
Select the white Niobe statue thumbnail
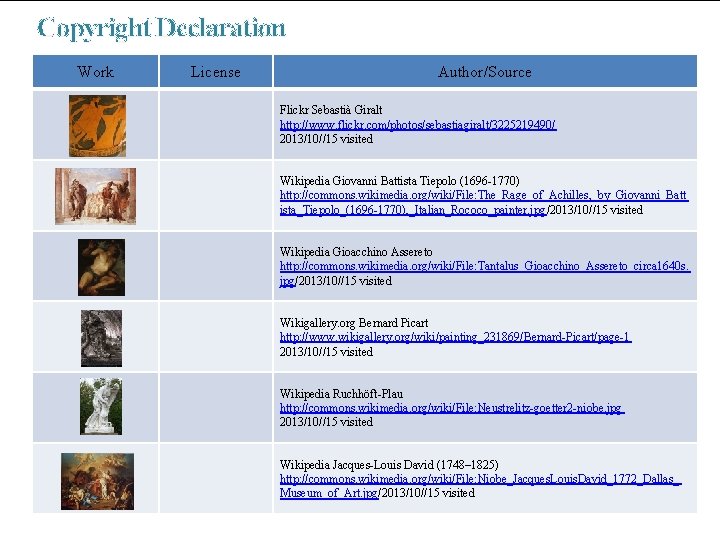[101, 406]
